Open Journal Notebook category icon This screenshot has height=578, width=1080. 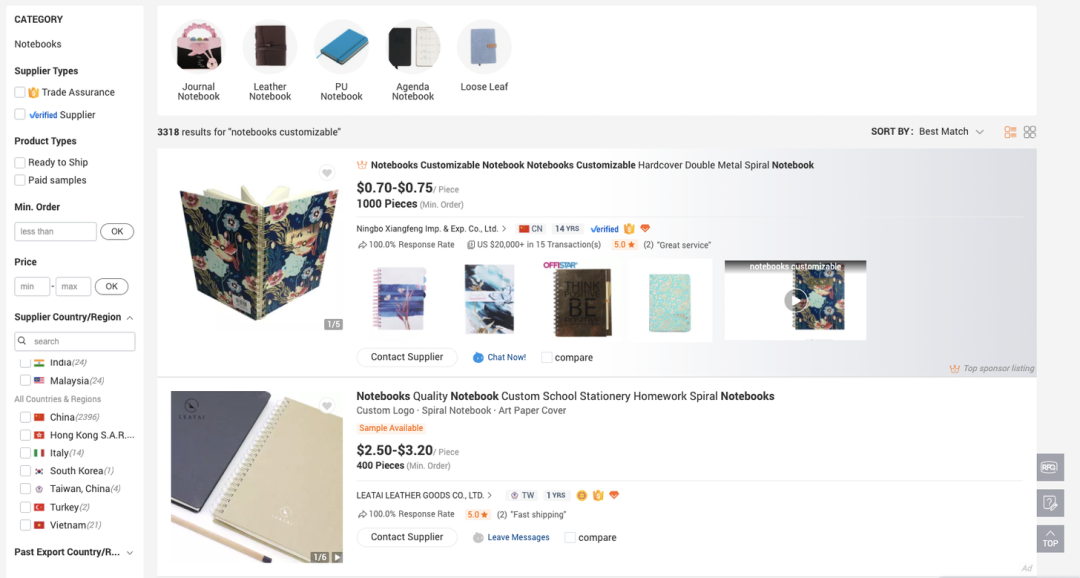198,47
